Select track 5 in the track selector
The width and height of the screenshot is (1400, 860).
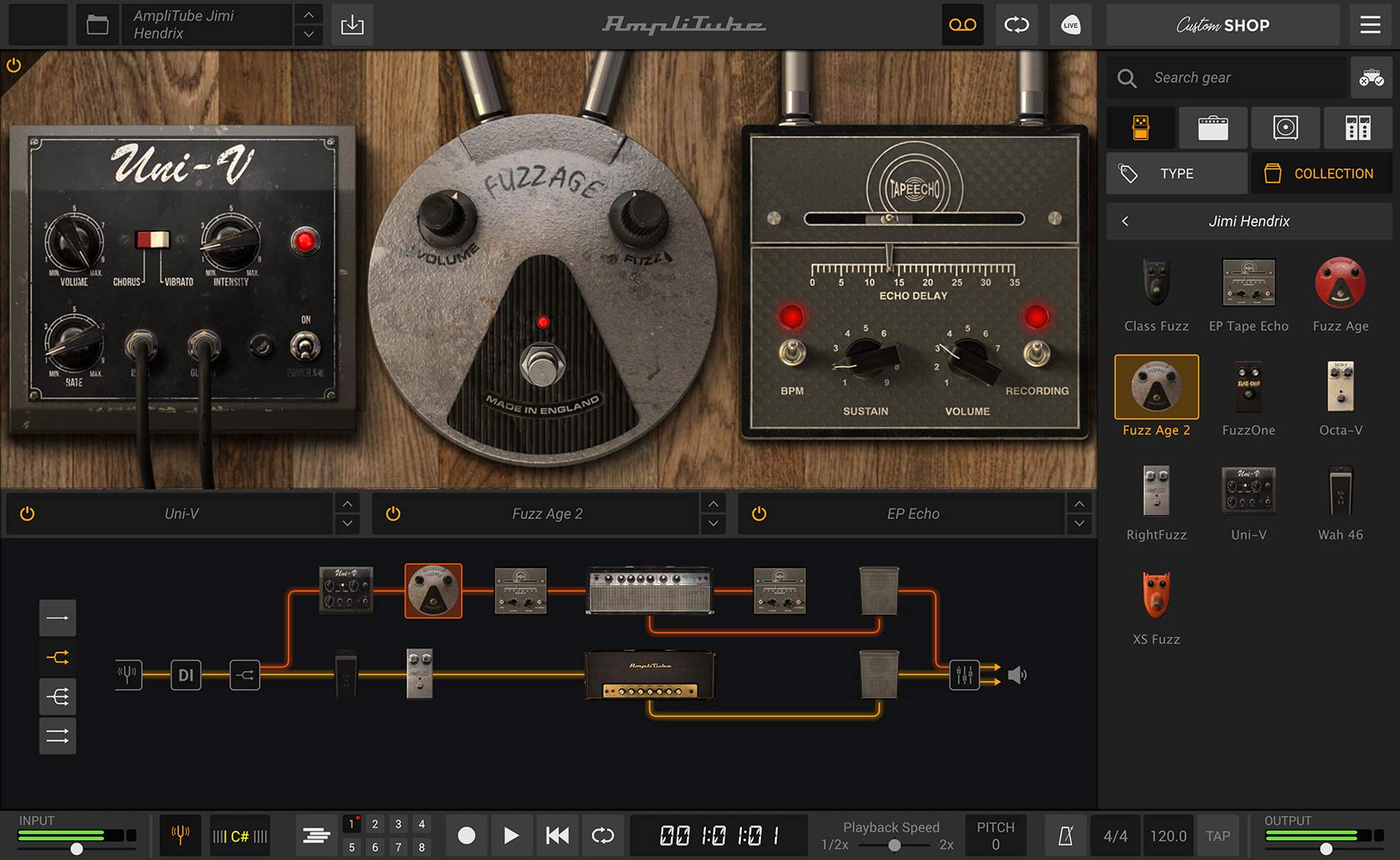(x=352, y=847)
